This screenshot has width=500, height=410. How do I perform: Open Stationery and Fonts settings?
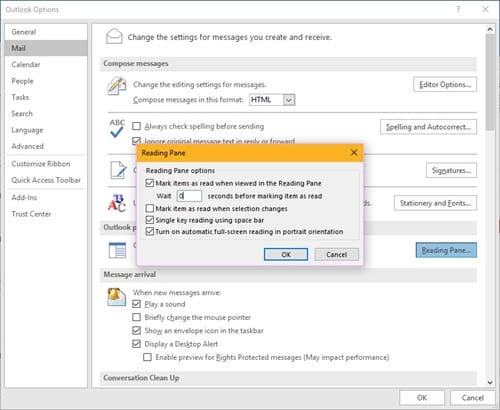point(435,203)
